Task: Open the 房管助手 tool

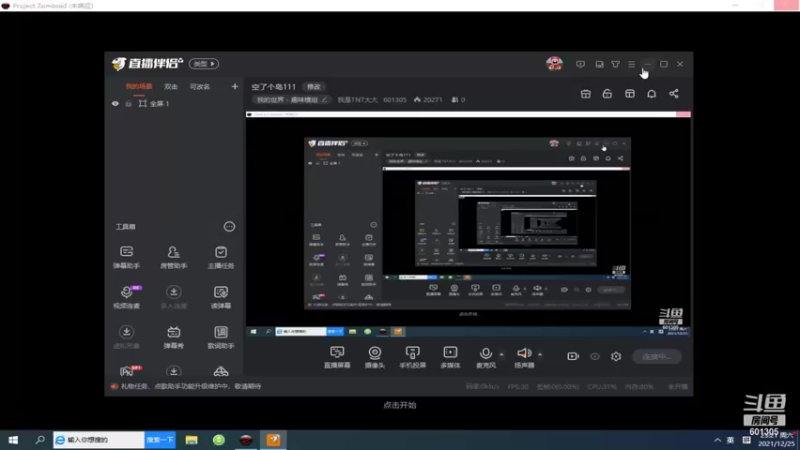Action: [173, 257]
